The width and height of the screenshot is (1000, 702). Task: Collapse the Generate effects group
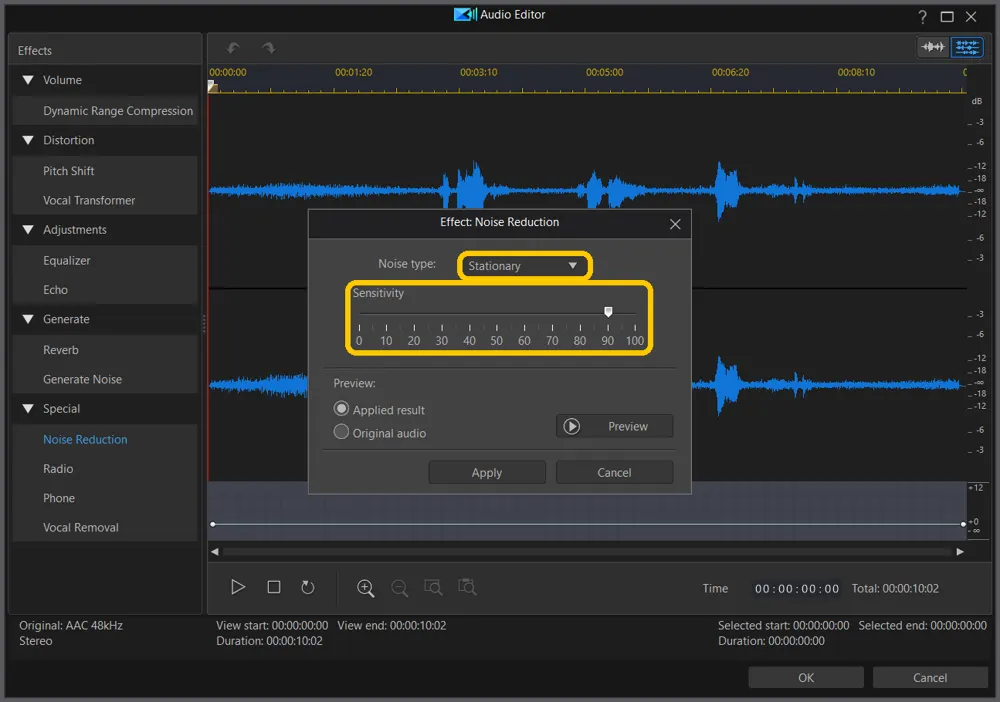pyautogui.click(x=27, y=319)
